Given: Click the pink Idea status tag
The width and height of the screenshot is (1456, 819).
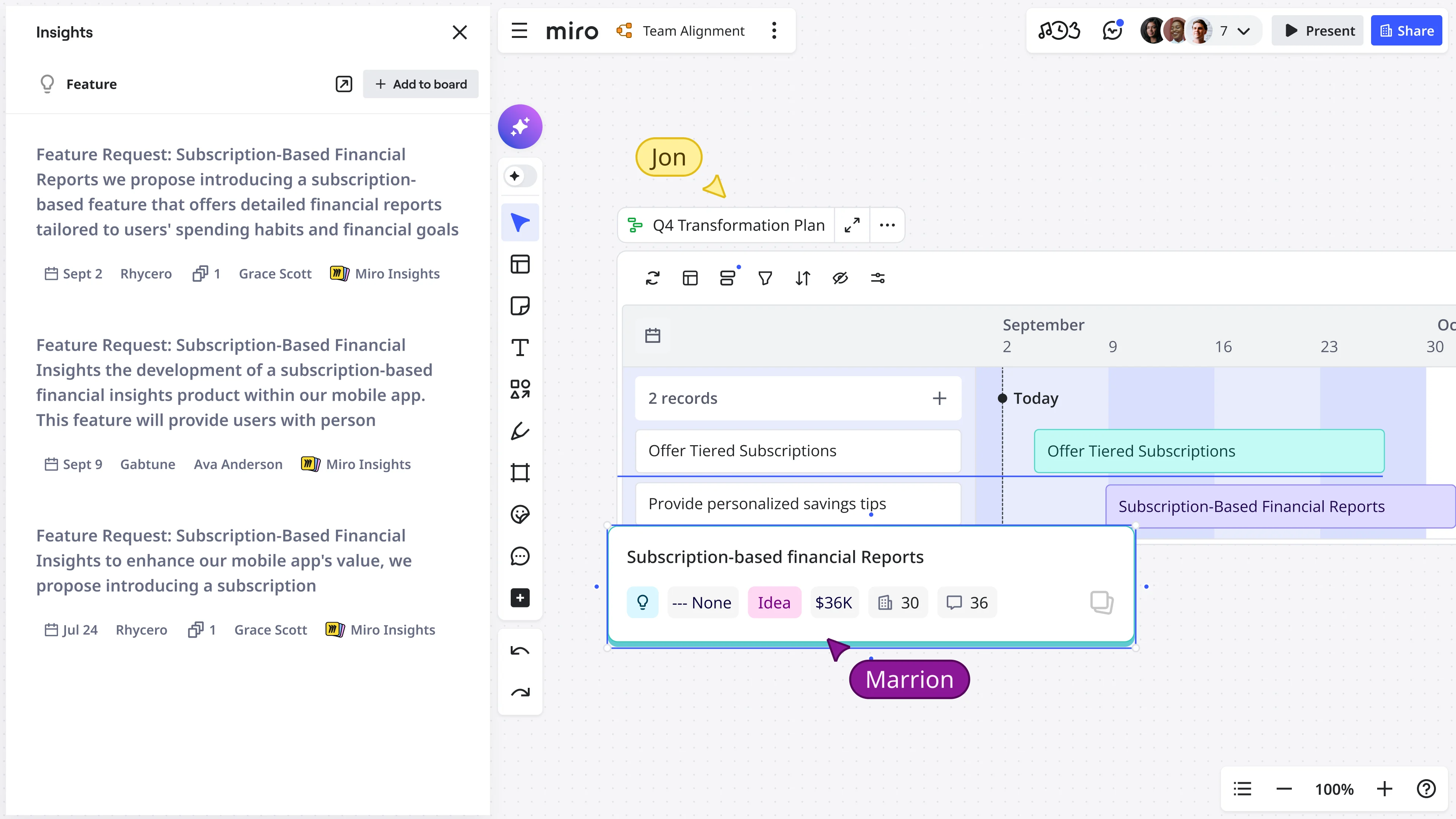Looking at the screenshot, I should 774,602.
